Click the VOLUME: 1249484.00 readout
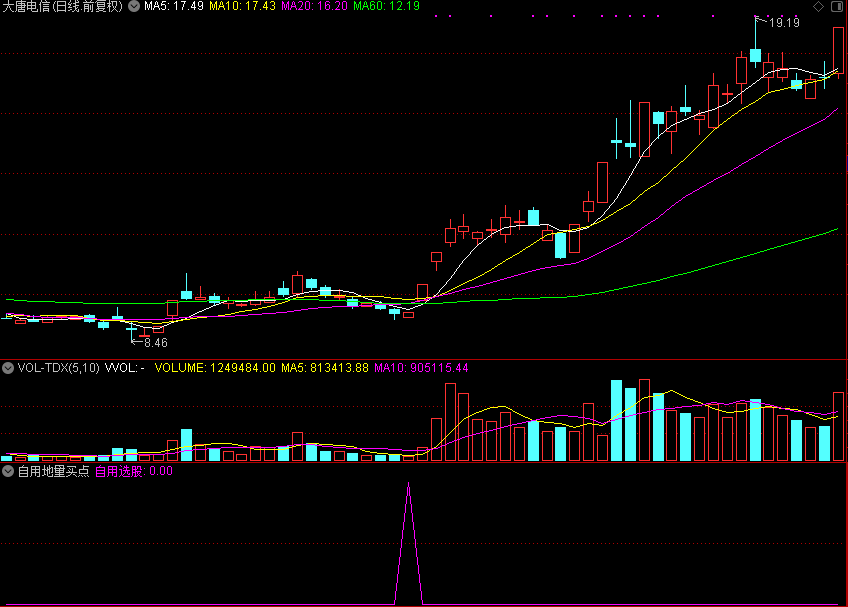Viewport: 848px width, 607px height. (x=215, y=368)
